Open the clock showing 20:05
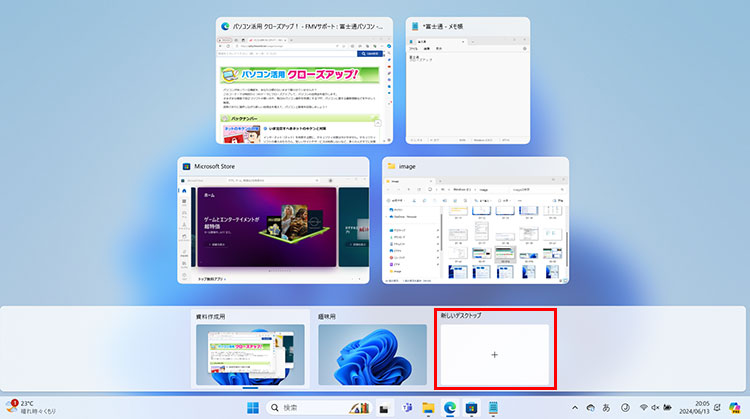 pyautogui.click(x=695, y=408)
